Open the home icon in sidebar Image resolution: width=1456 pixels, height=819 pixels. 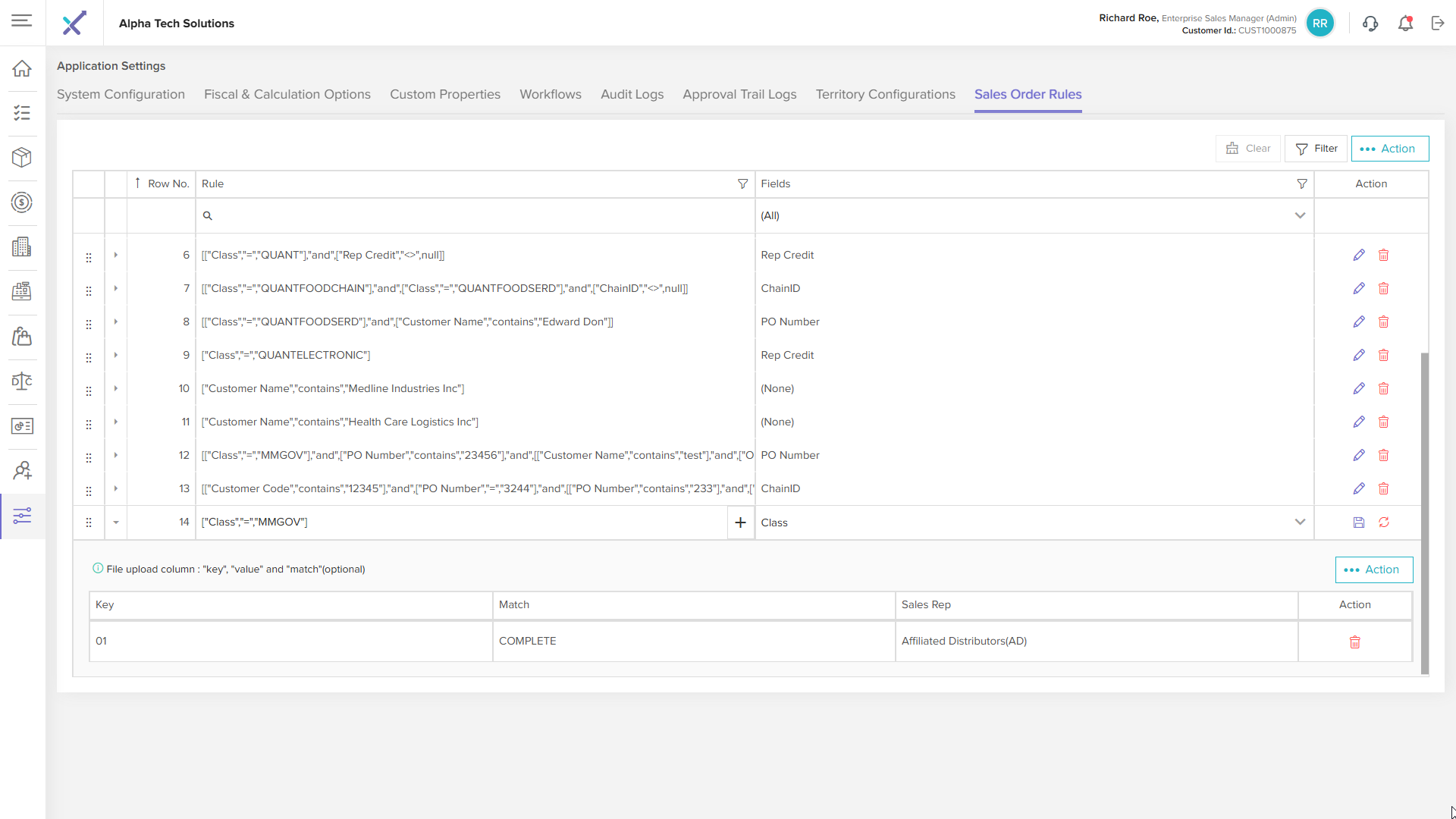tap(22, 69)
